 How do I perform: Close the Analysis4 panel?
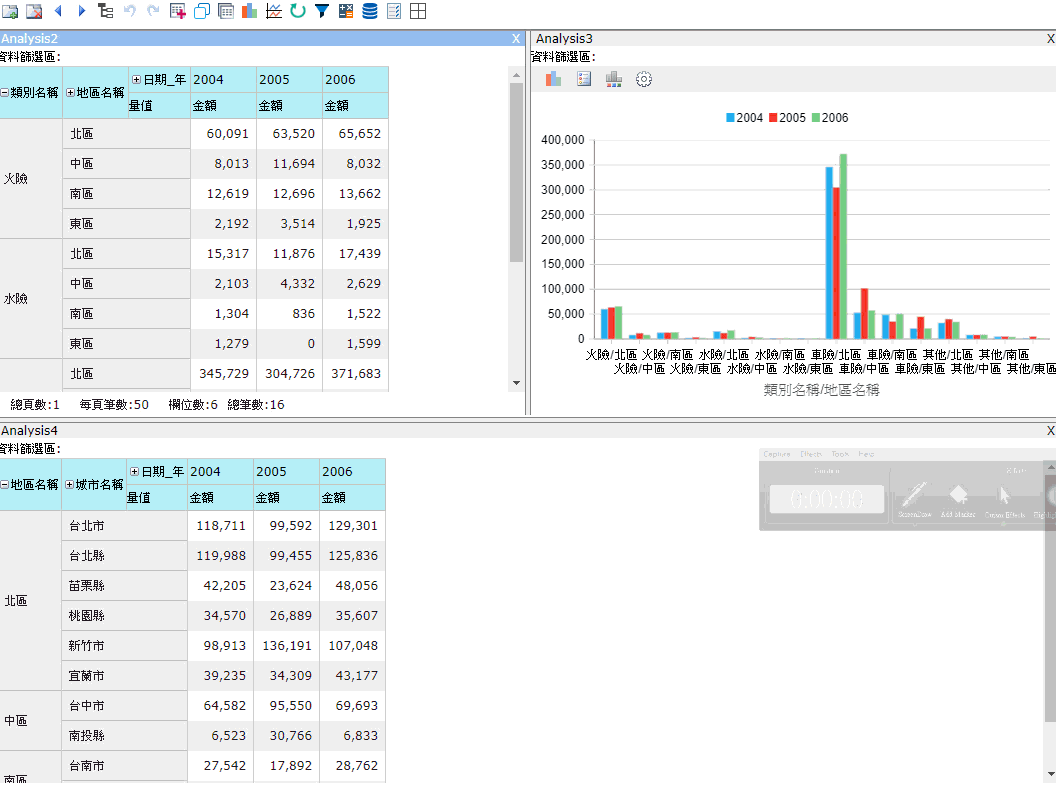coord(1051,430)
